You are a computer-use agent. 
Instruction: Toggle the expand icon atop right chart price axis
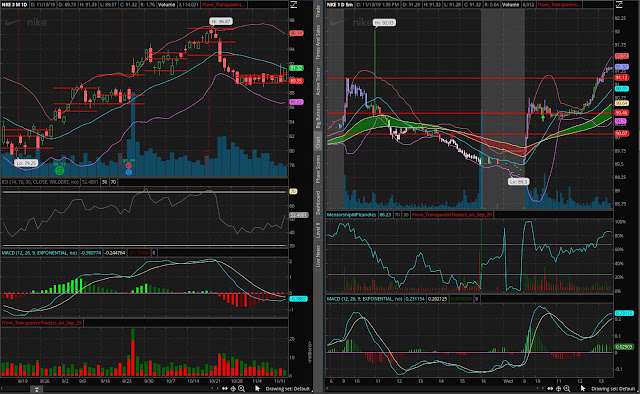pyautogui.click(x=619, y=4)
